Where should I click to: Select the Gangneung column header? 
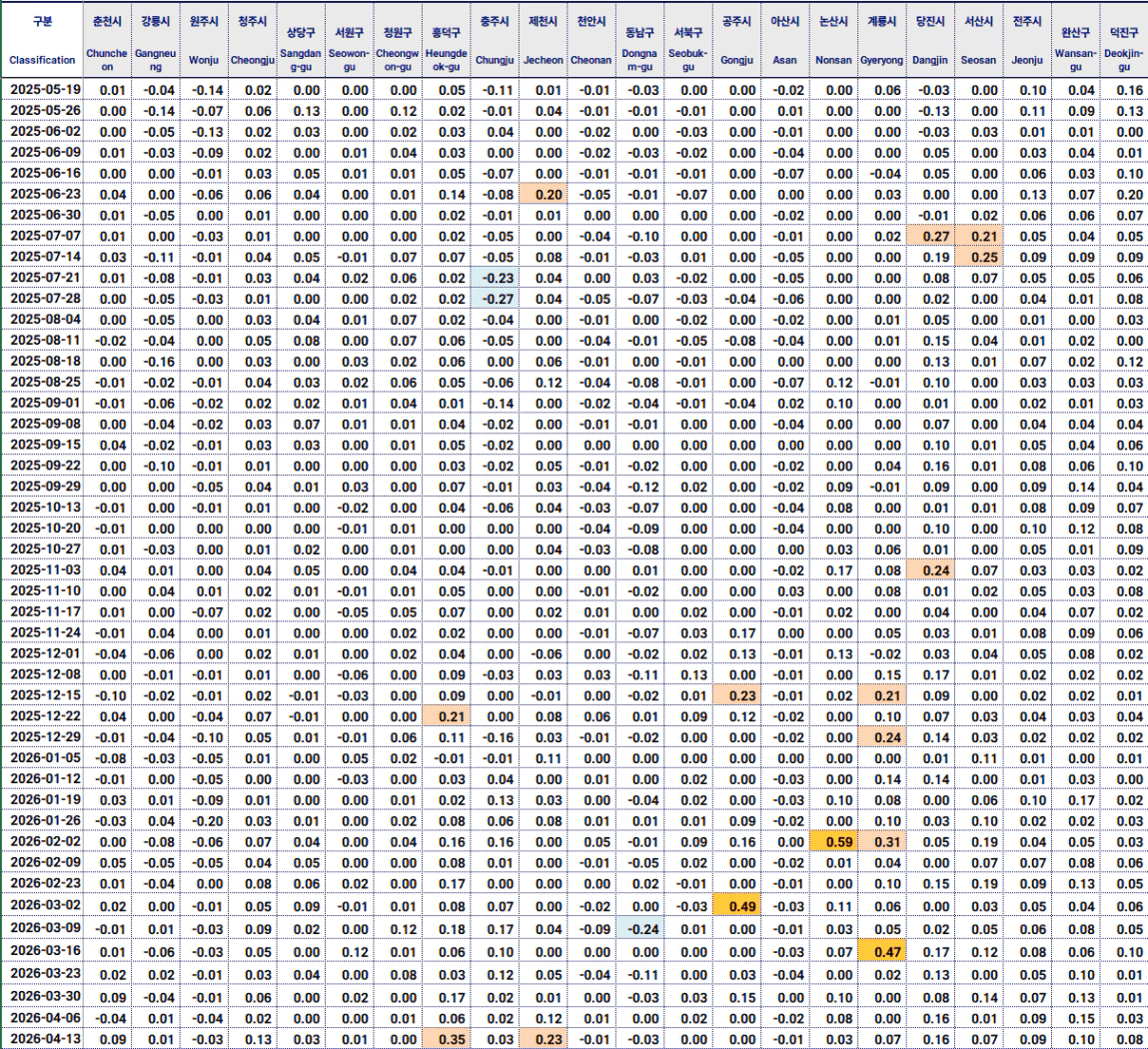[157, 40]
